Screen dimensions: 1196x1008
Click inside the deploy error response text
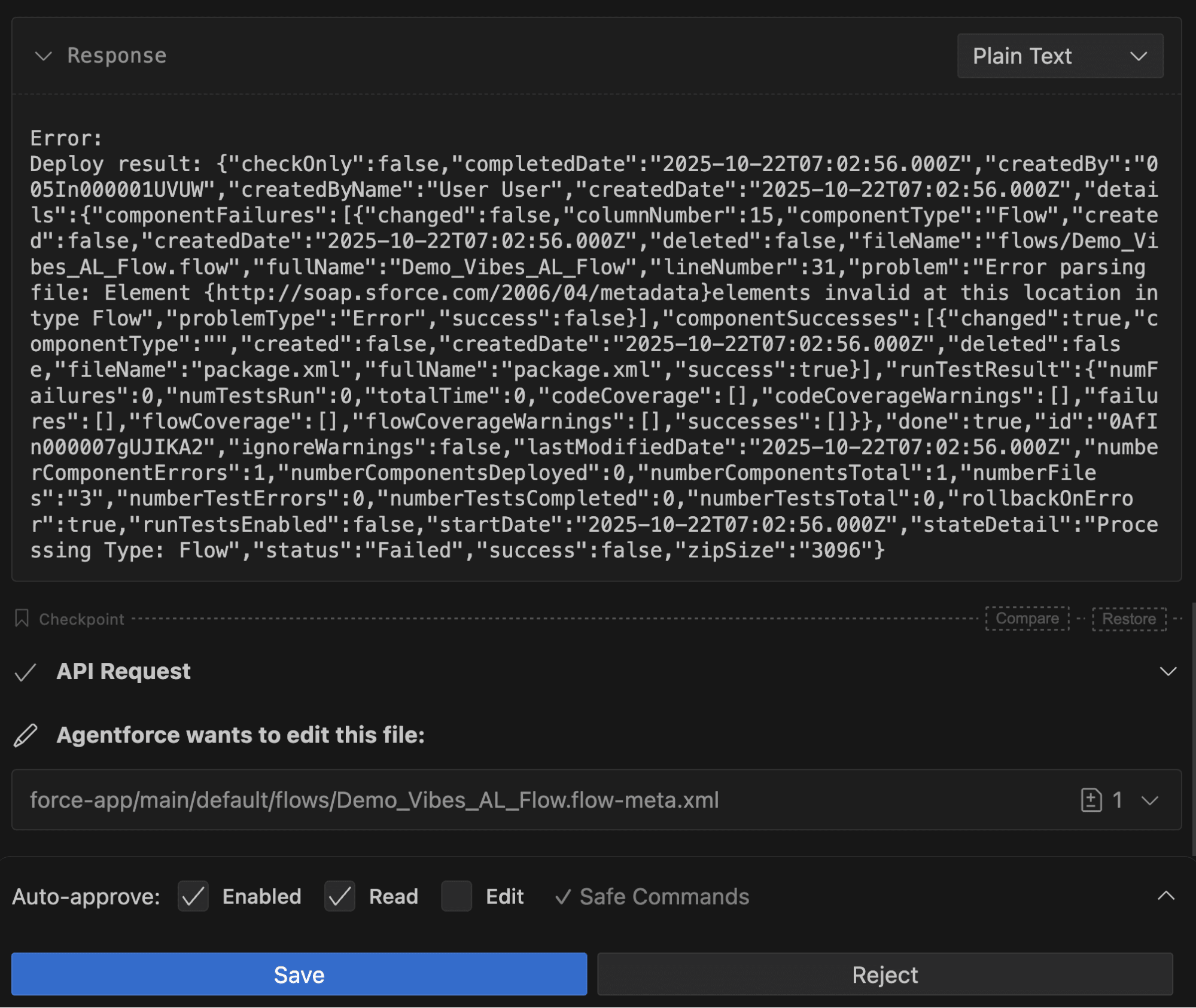[592, 345]
